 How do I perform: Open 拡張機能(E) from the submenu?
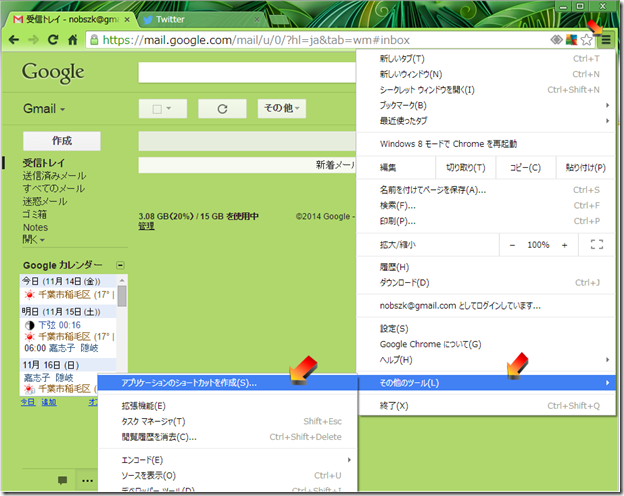(228, 406)
